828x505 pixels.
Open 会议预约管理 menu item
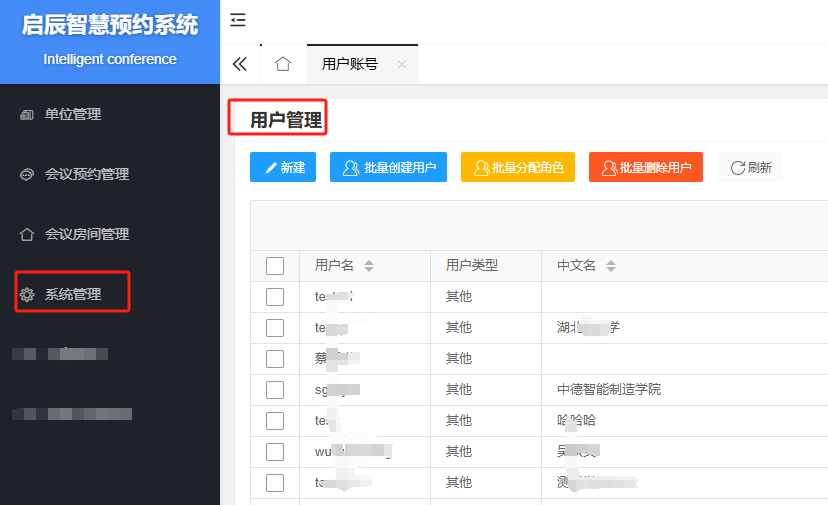click(x=86, y=174)
